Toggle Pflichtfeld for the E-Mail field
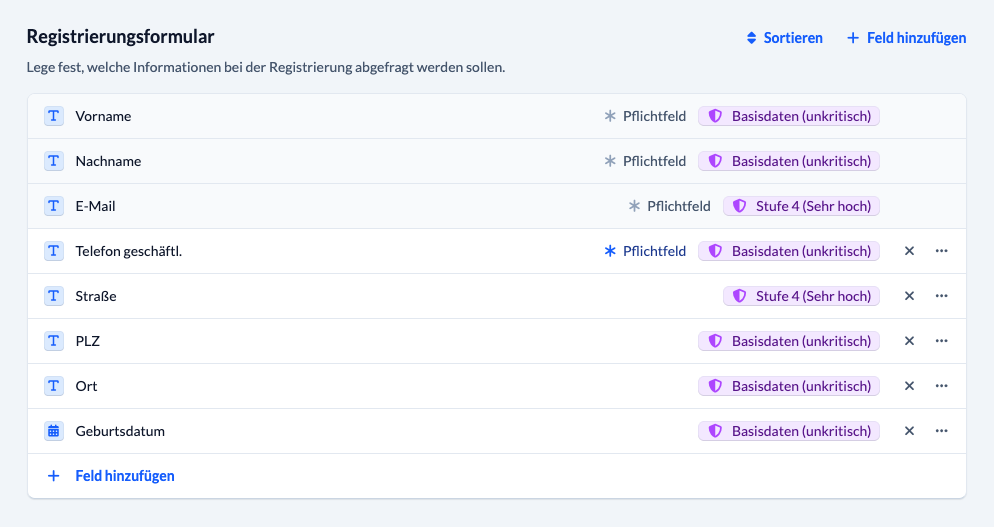 (669, 206)
